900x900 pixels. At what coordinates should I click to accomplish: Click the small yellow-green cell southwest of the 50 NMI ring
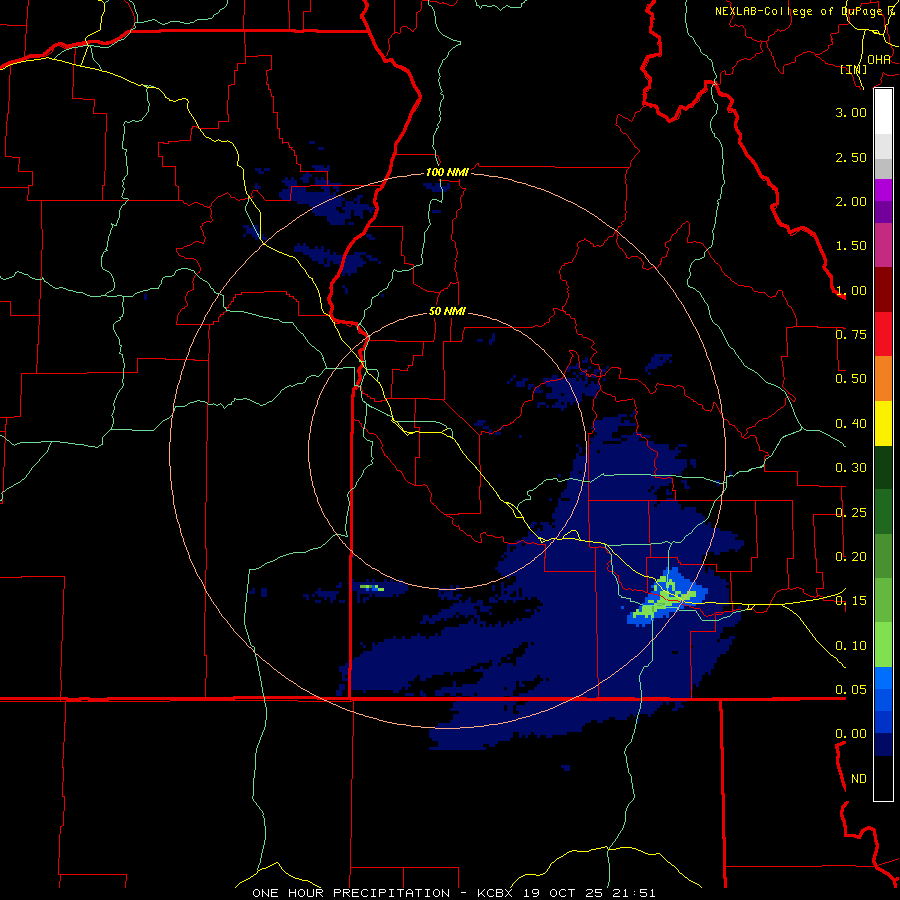373,588
